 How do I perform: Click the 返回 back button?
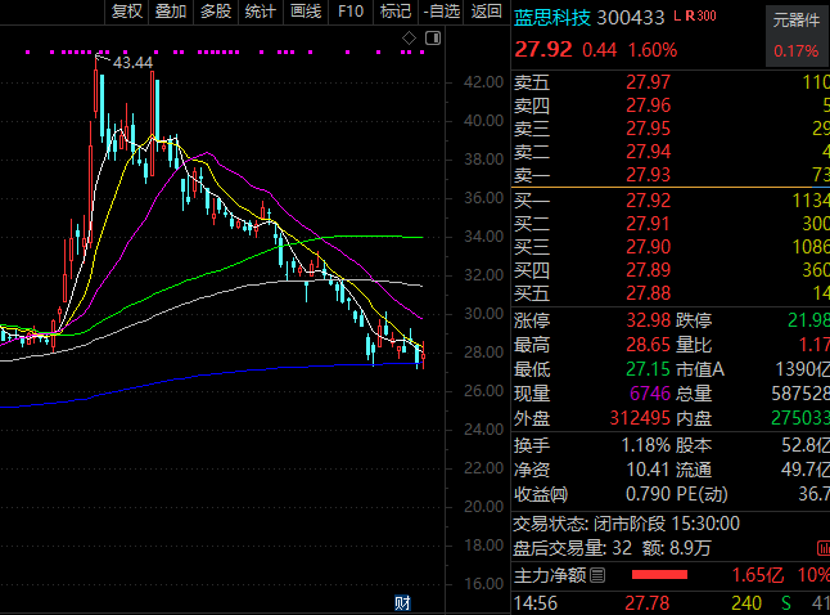(x=486, y=11)
